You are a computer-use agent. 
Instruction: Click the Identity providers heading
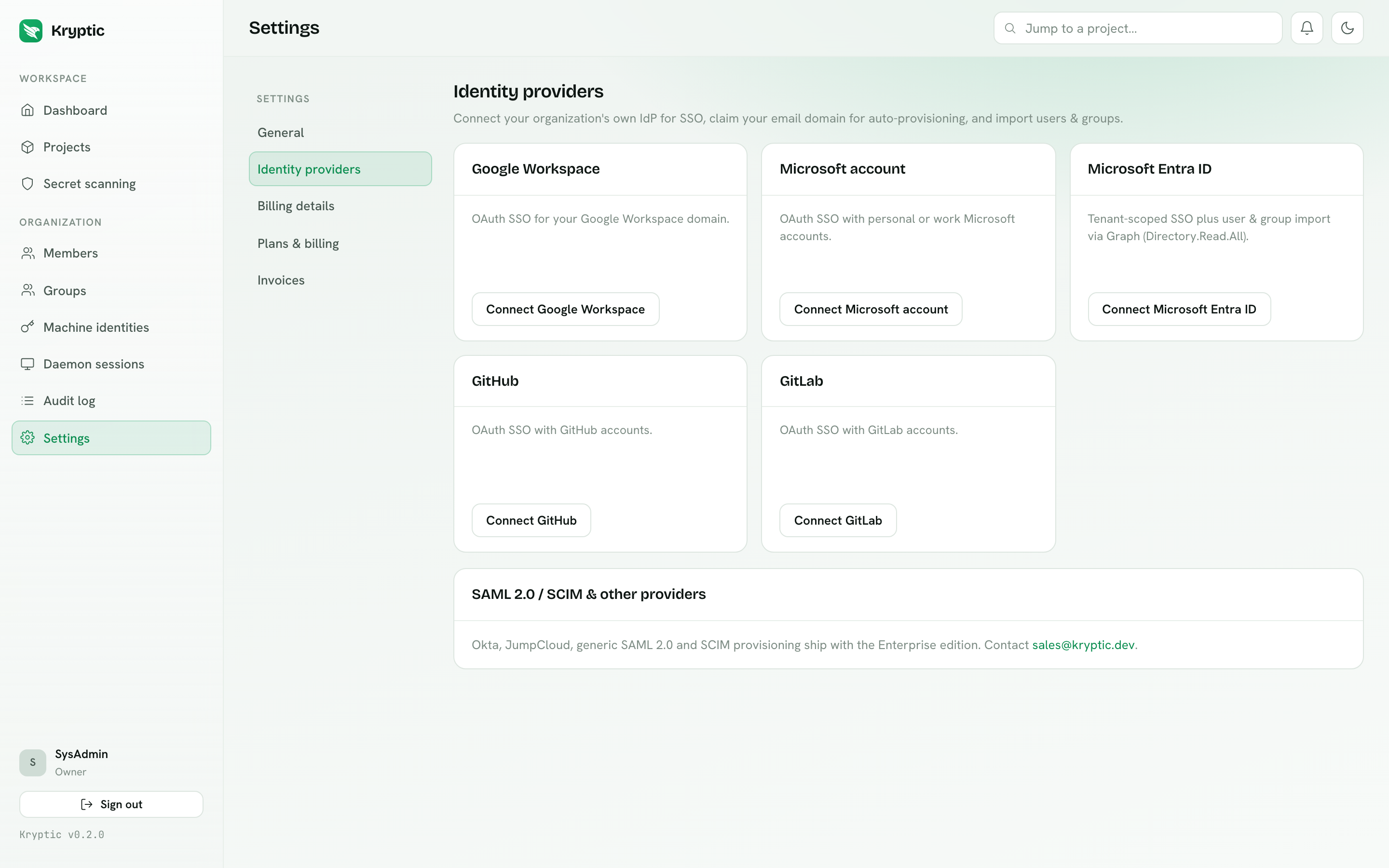pyautogui.click(x=528, y=91)
